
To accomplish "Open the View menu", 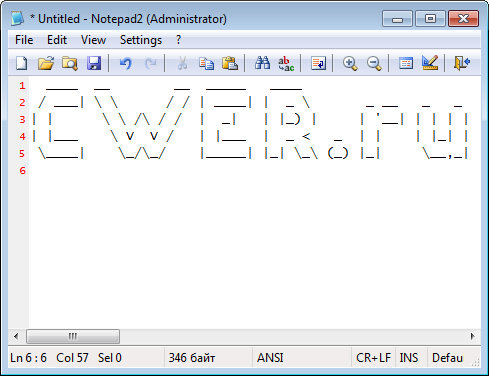I will (x=93, y=40).
